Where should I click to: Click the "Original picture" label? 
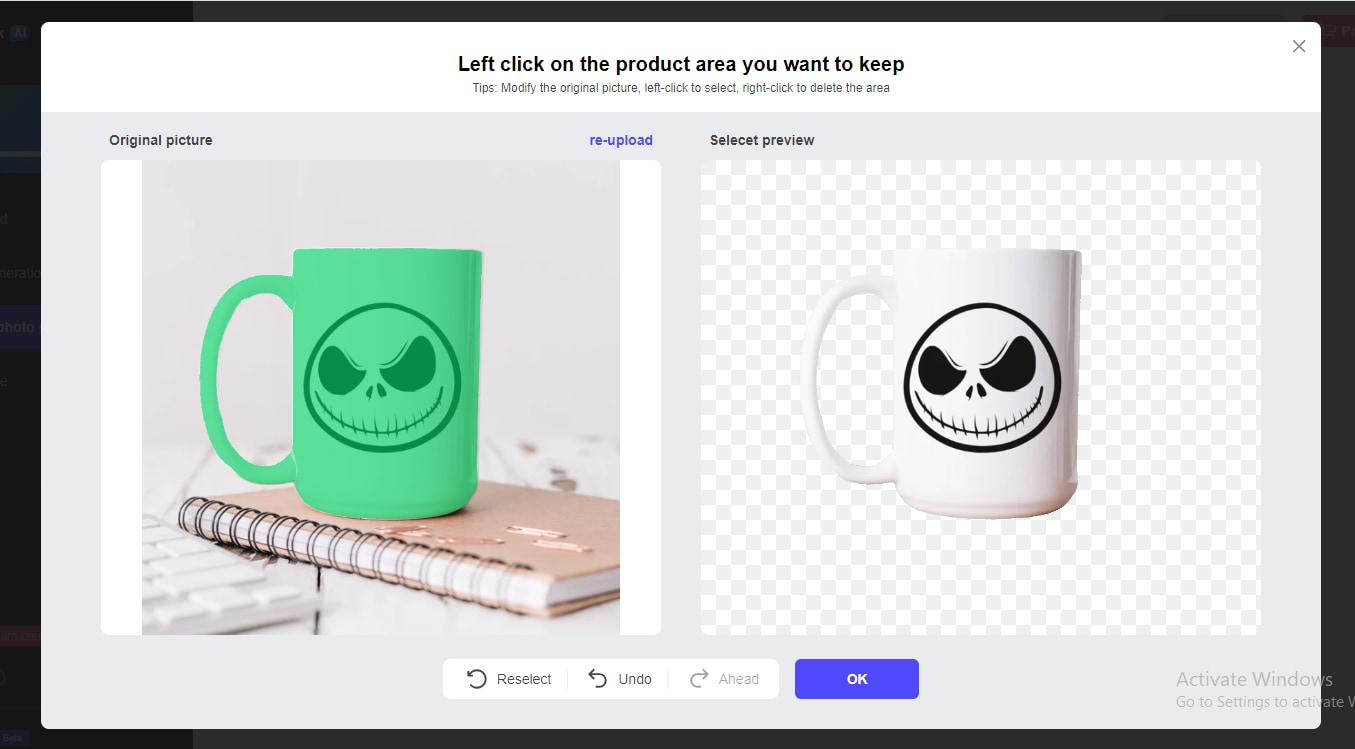click(161, 140)
